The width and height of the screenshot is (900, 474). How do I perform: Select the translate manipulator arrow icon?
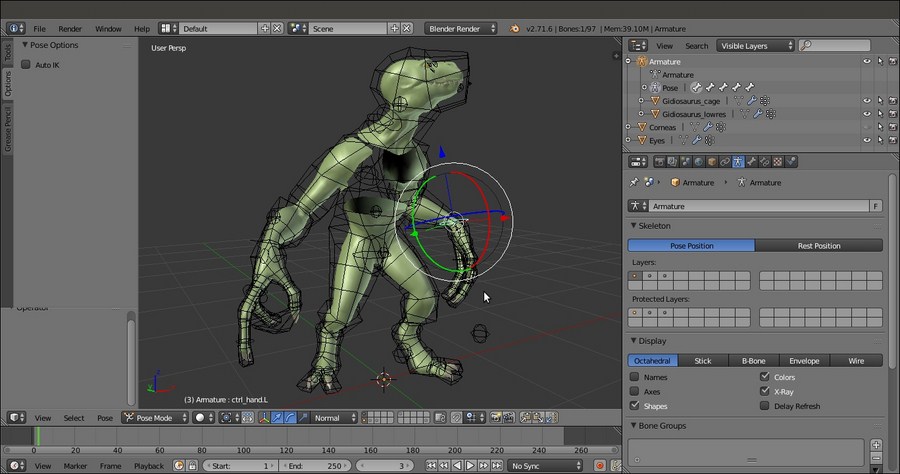click(277, 418)
